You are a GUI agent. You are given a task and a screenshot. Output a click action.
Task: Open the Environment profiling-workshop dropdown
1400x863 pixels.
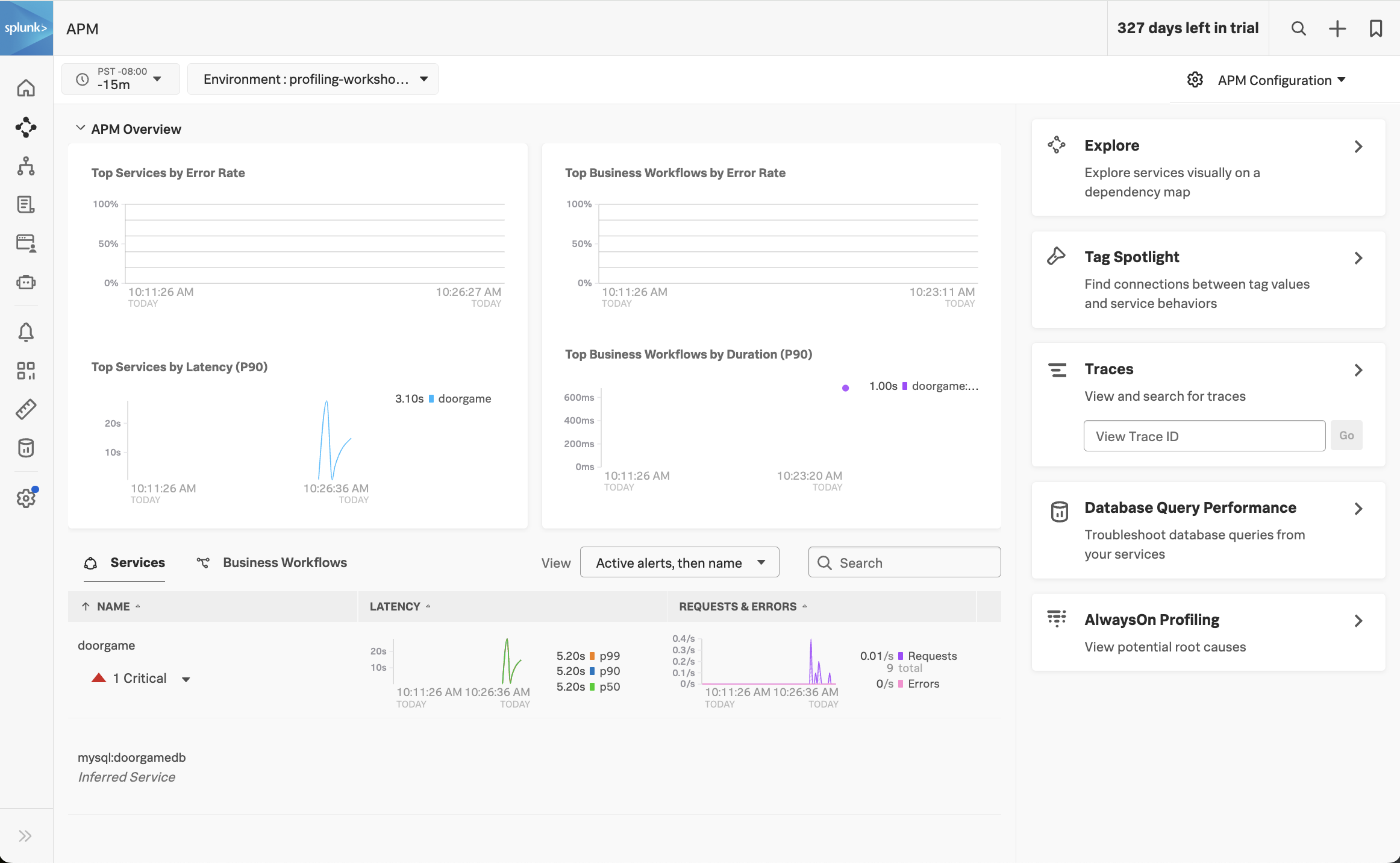(x=313, y=78)
